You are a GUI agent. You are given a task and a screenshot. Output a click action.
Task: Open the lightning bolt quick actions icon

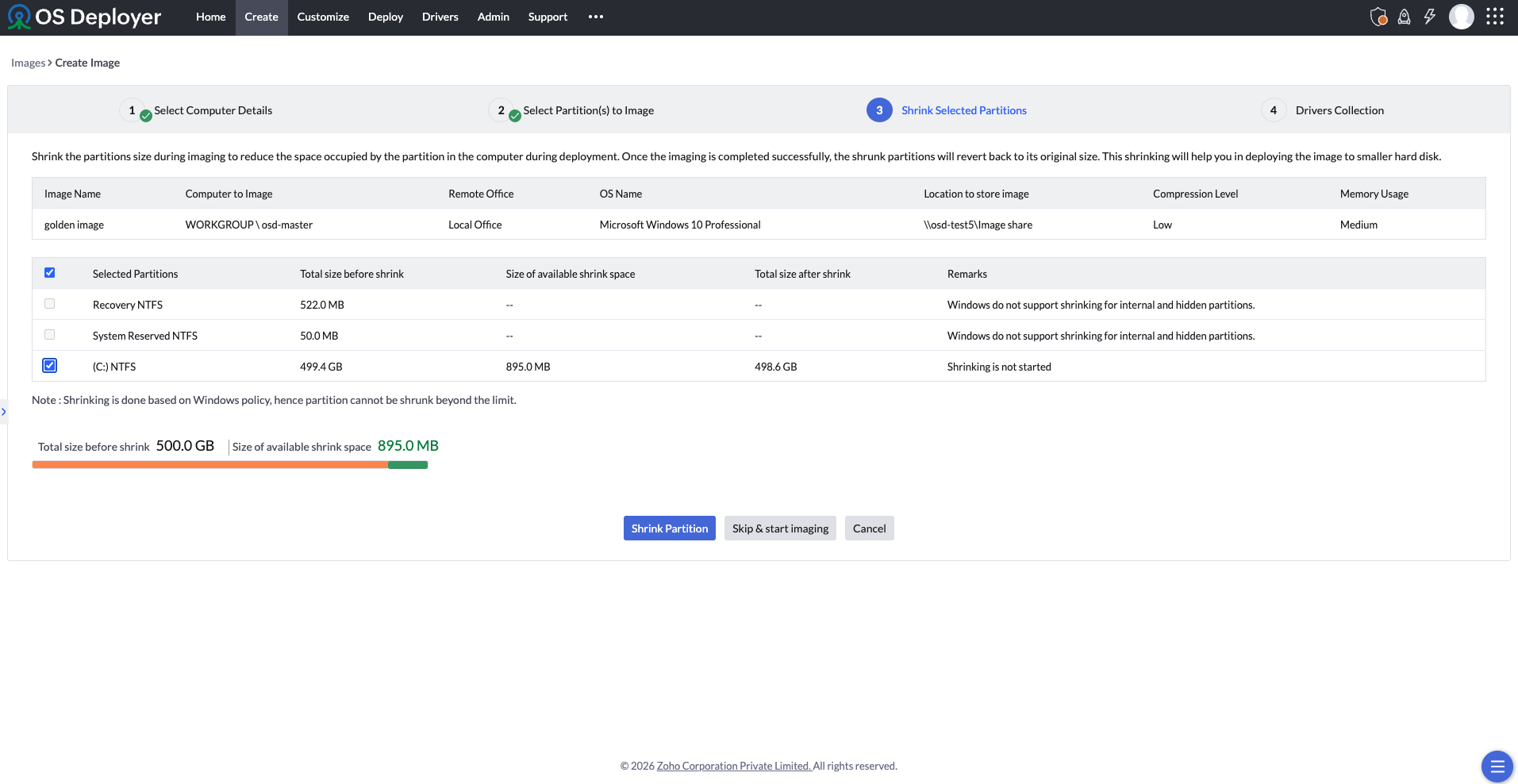[x=1429, y=17]
